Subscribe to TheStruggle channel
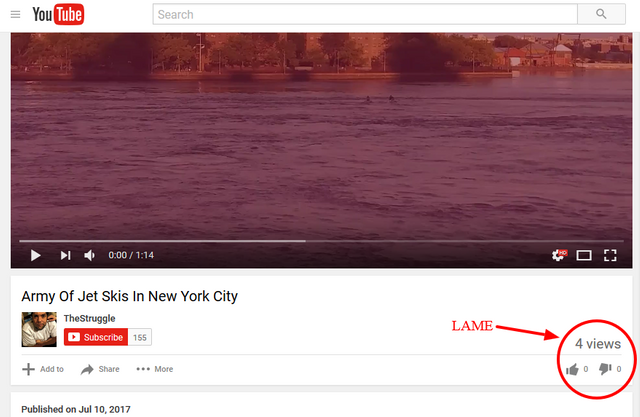Screen dimensions: 640x417 point(96,337)
